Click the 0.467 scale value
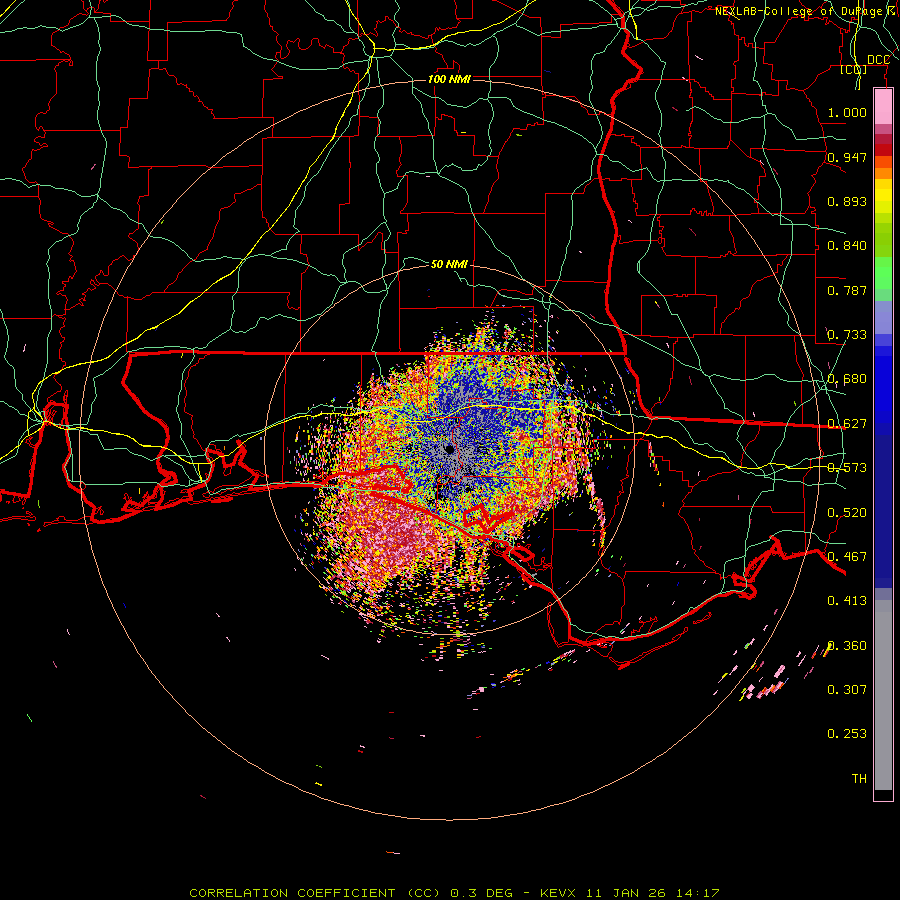Screen dimensions: 900x900 [847, 557]
